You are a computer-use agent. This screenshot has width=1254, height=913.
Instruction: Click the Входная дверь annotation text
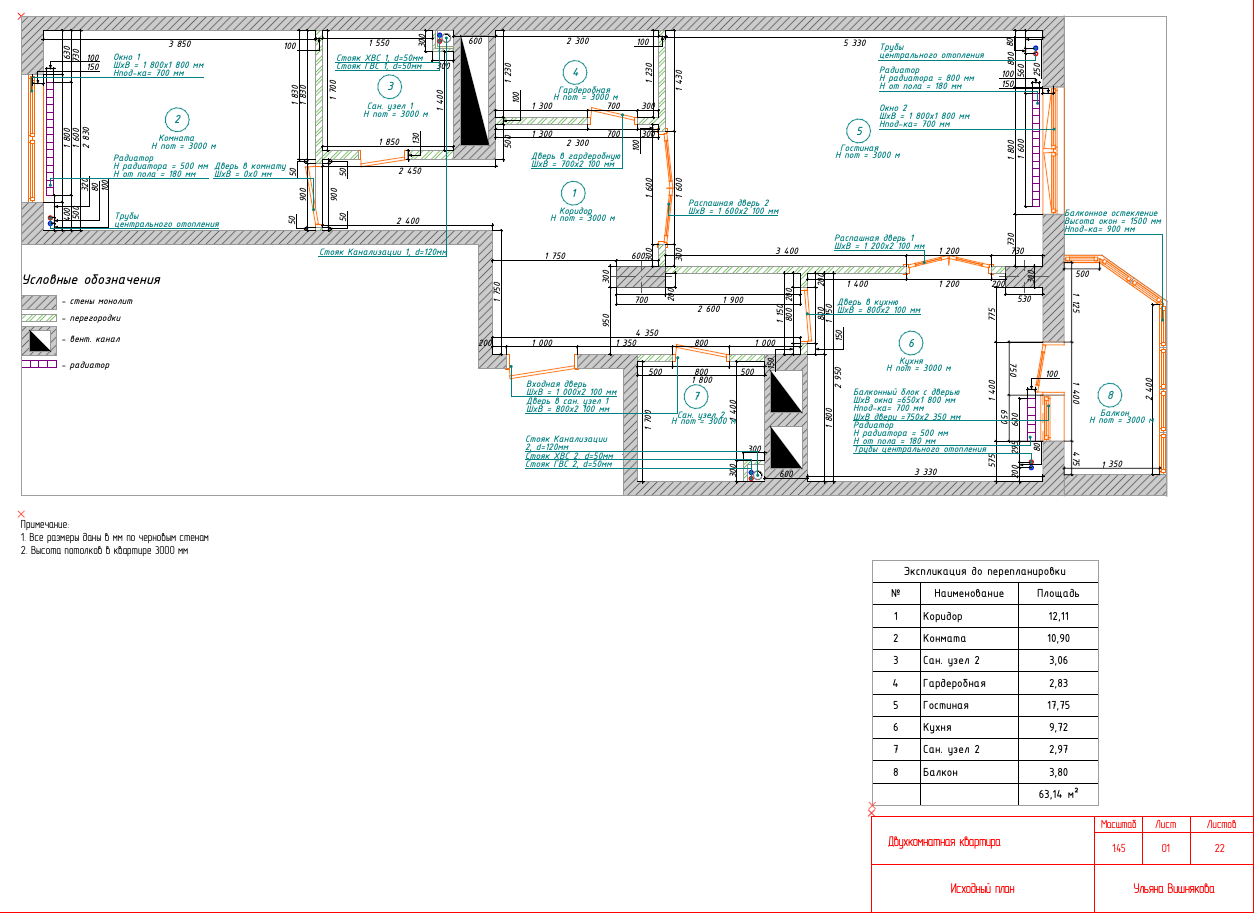click(x=556, y=384)
